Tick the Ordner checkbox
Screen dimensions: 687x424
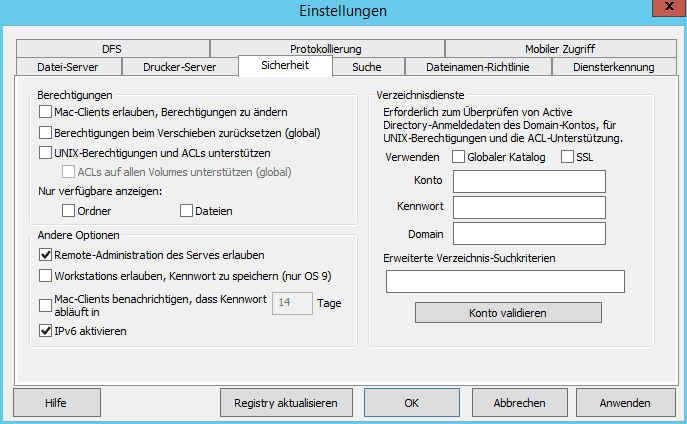tap(68, 211)
